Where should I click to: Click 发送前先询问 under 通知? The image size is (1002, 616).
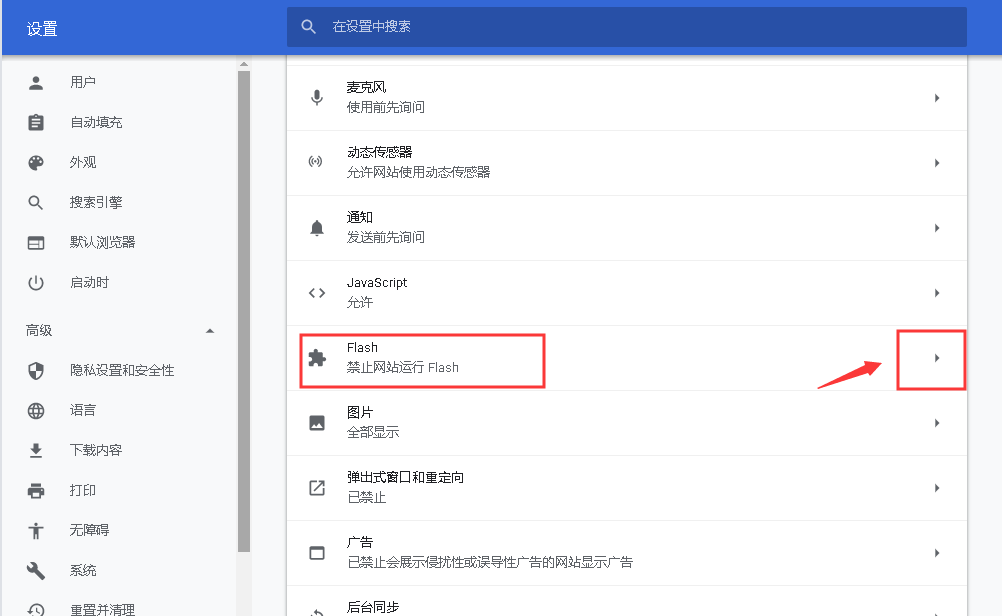pos(386,238)
